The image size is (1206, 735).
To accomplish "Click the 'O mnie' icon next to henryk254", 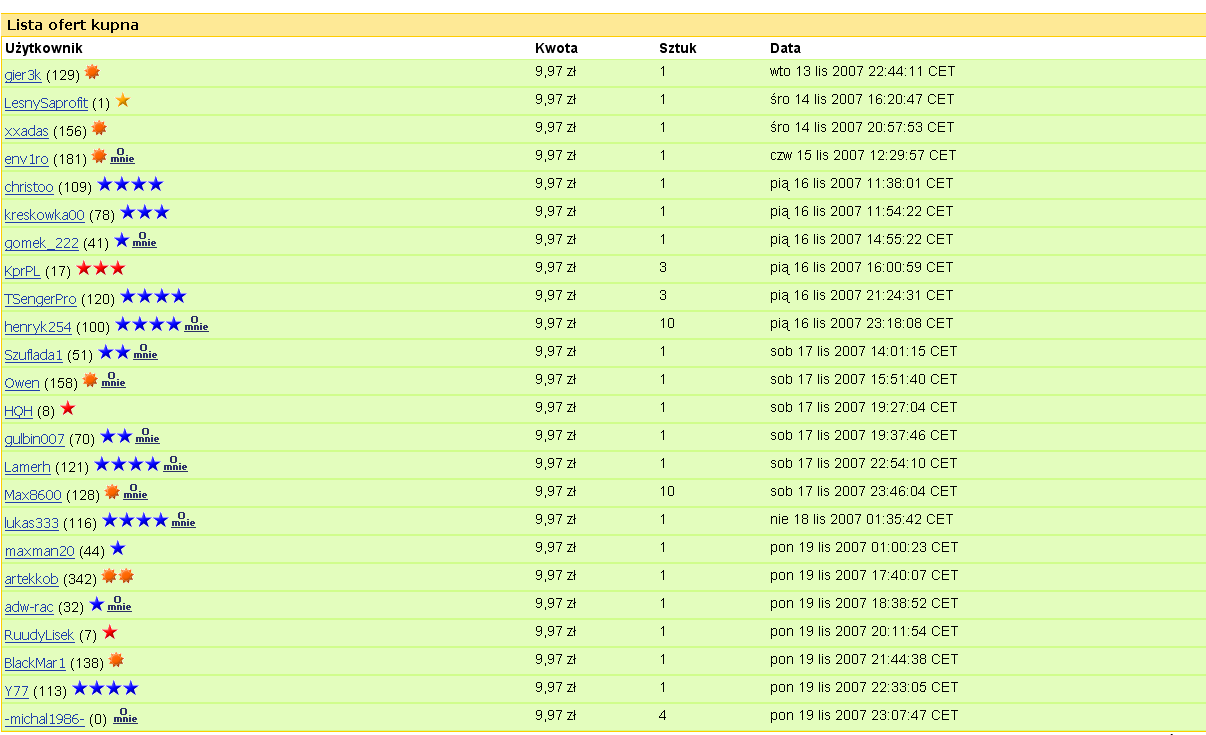I will point(197,325).
